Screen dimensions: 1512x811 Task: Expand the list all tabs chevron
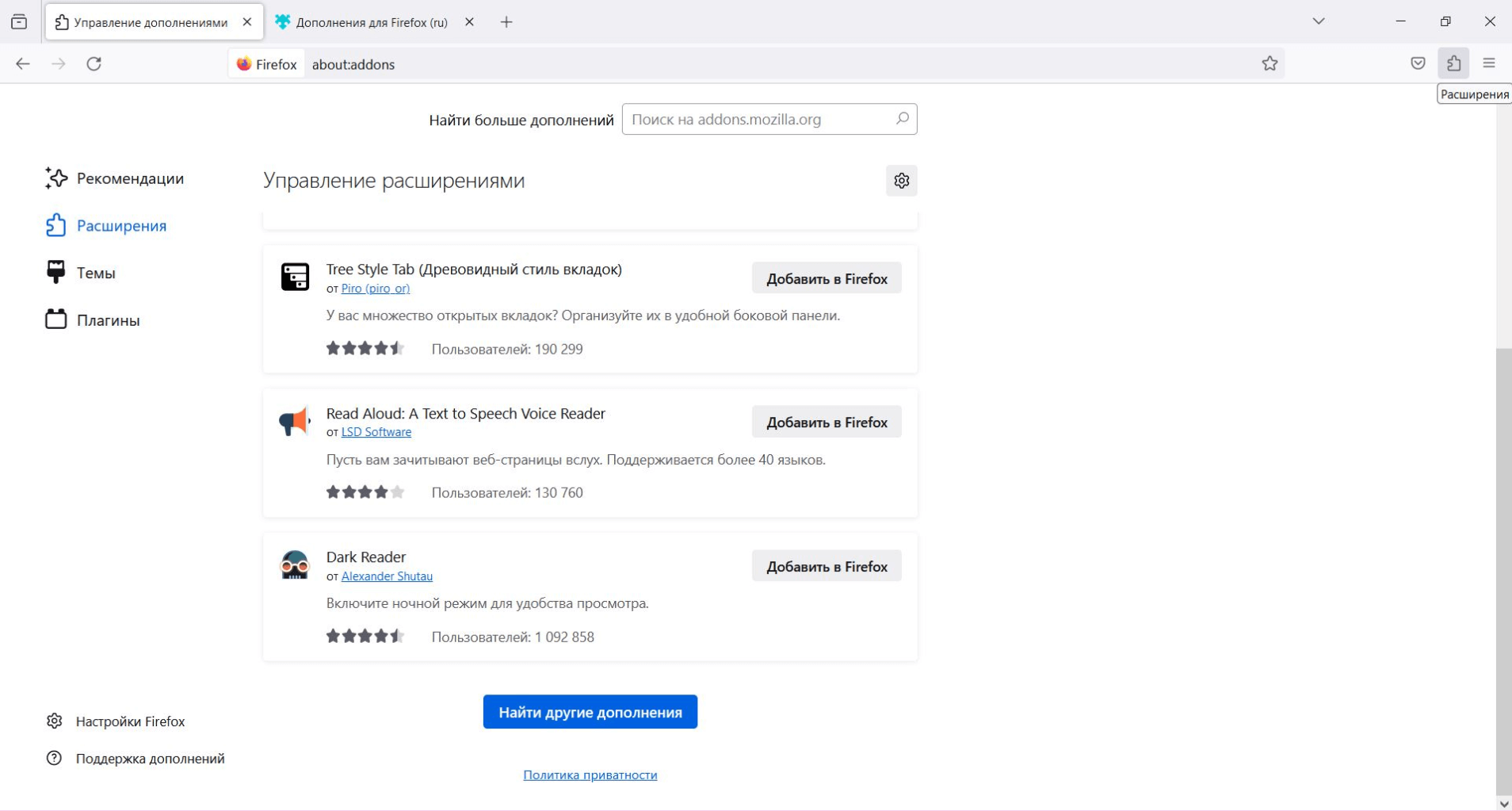(x=1319, y=21)
